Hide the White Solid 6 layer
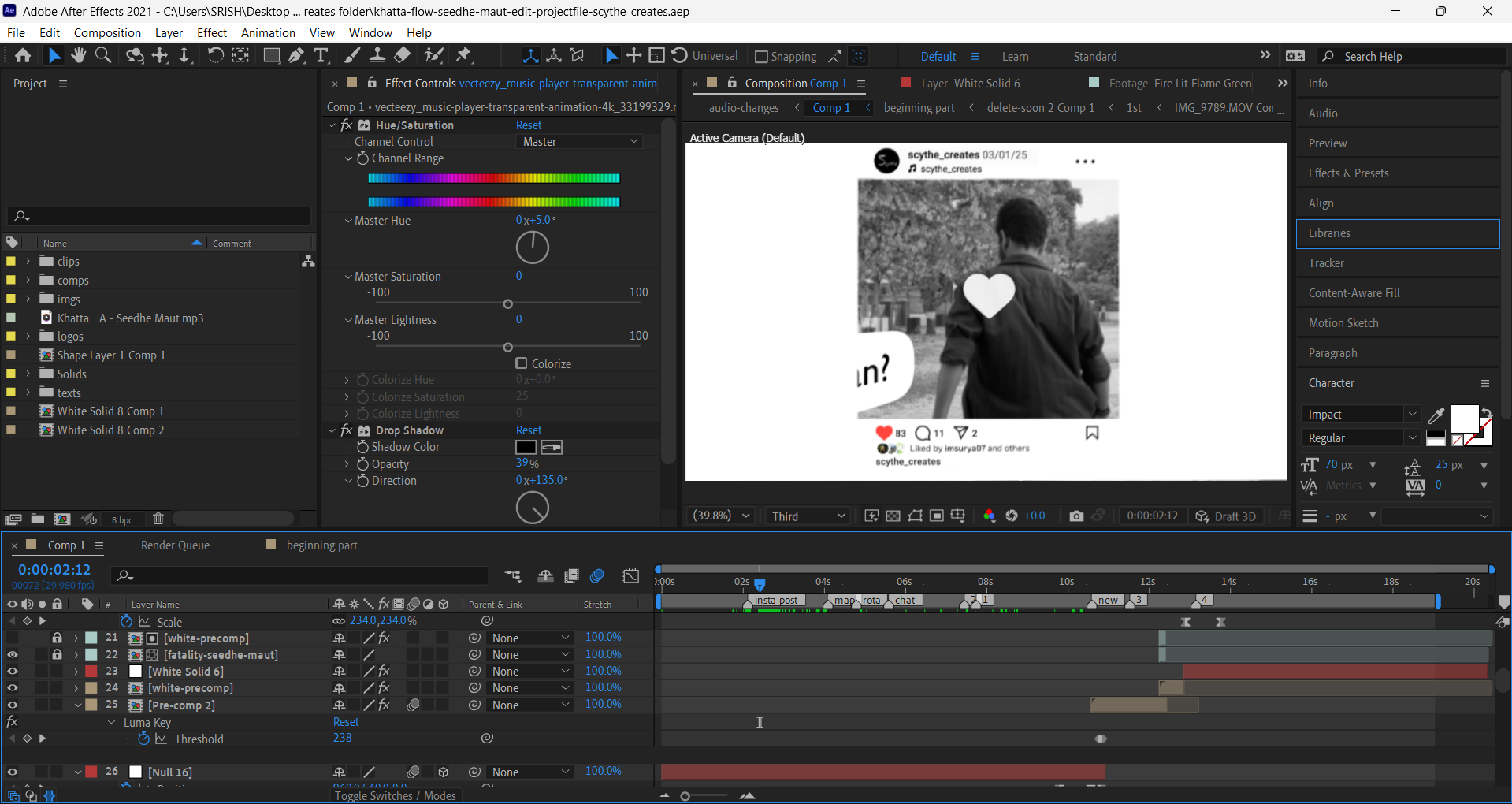 pyautogui.click(x=12, y=672)
